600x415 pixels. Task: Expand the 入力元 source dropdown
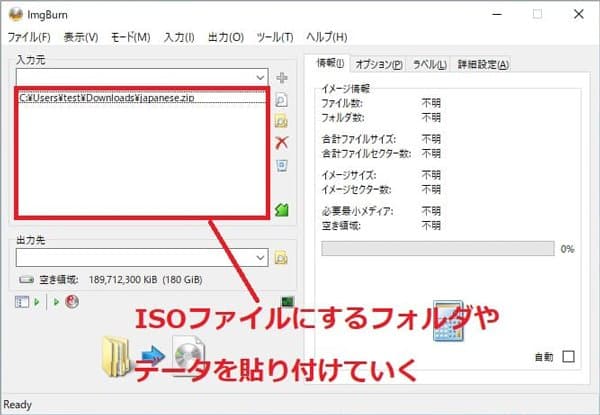coord(260,77)
